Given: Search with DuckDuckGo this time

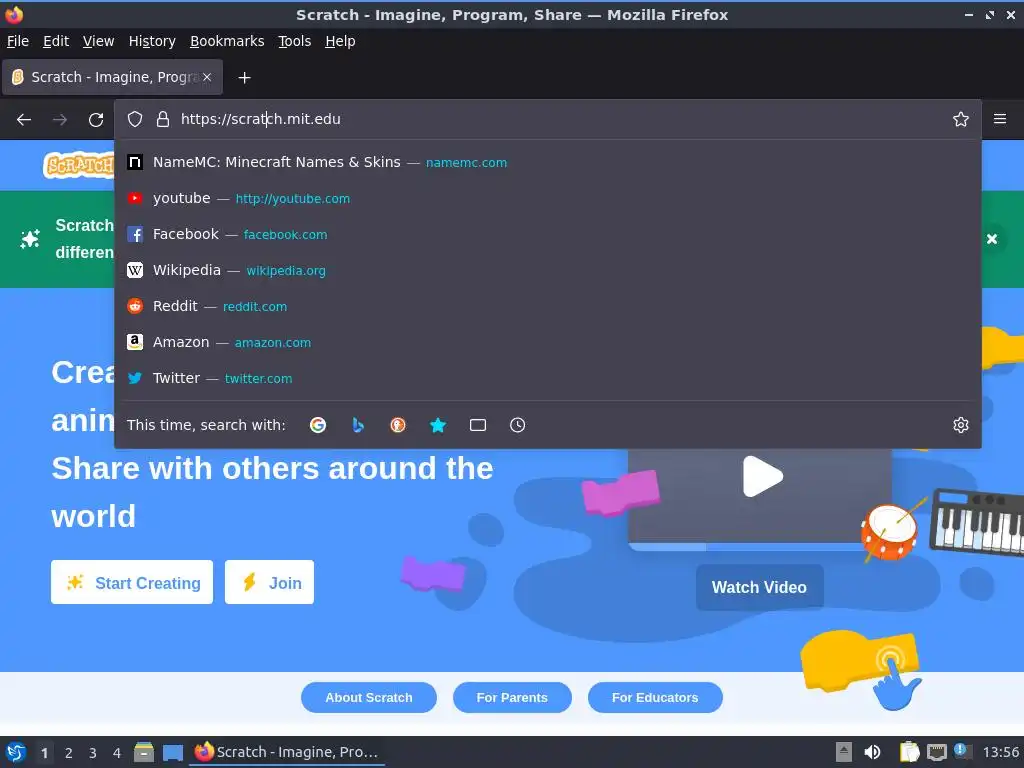Looking at the screenshot, I should tap(398, 425).
